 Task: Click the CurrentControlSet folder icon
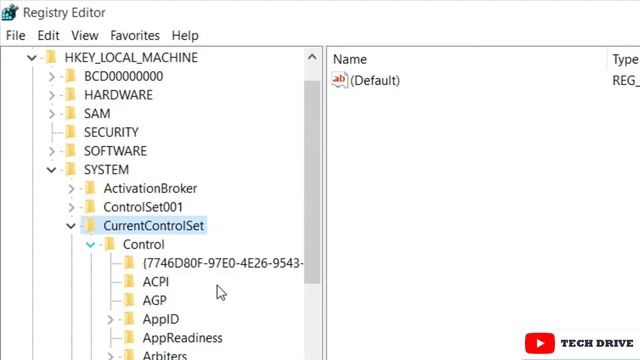click(90, 225)
